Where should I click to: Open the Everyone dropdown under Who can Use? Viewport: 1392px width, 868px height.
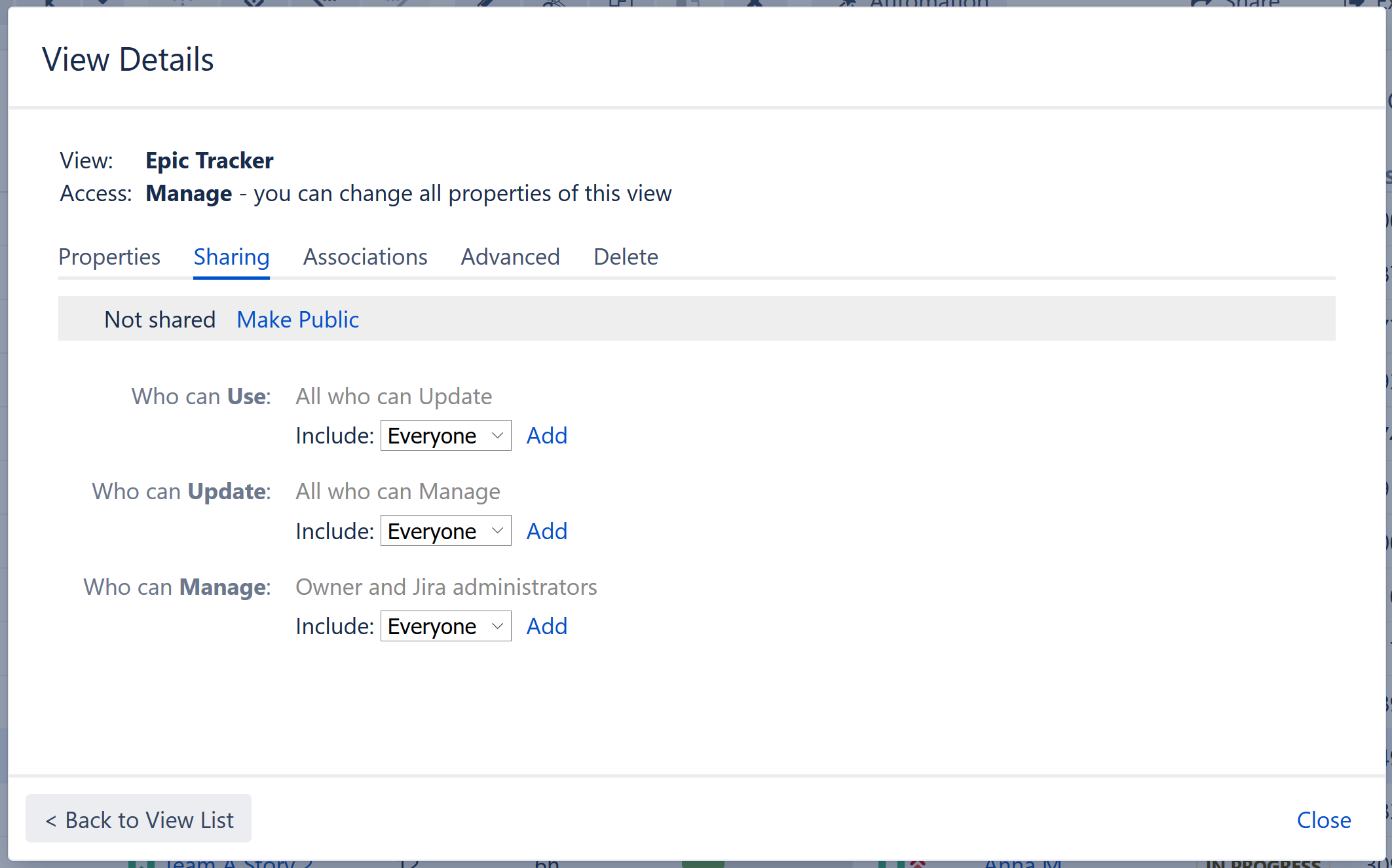click(445, 435)
